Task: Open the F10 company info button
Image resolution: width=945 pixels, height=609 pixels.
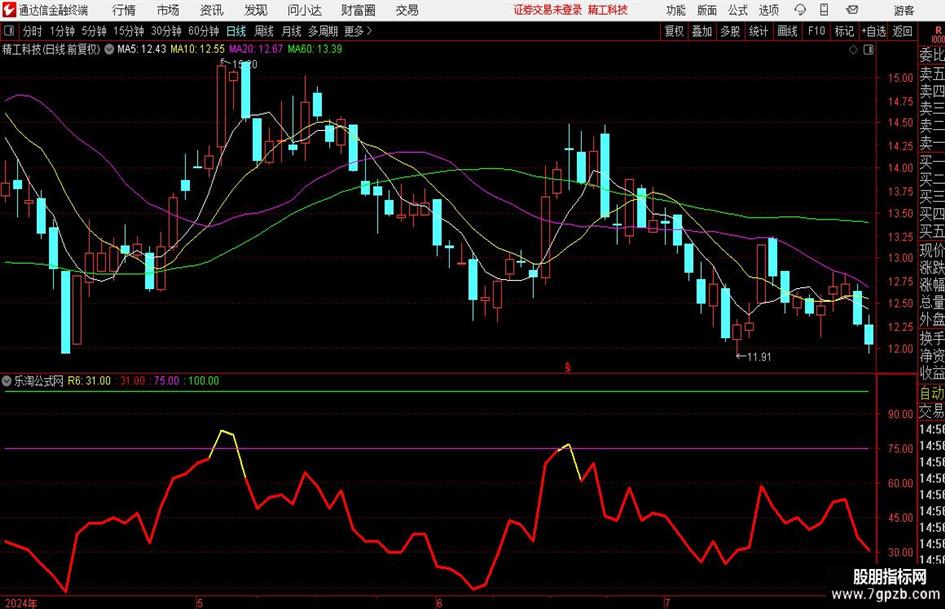Action: pyautogui.click(x=817, y=31)
